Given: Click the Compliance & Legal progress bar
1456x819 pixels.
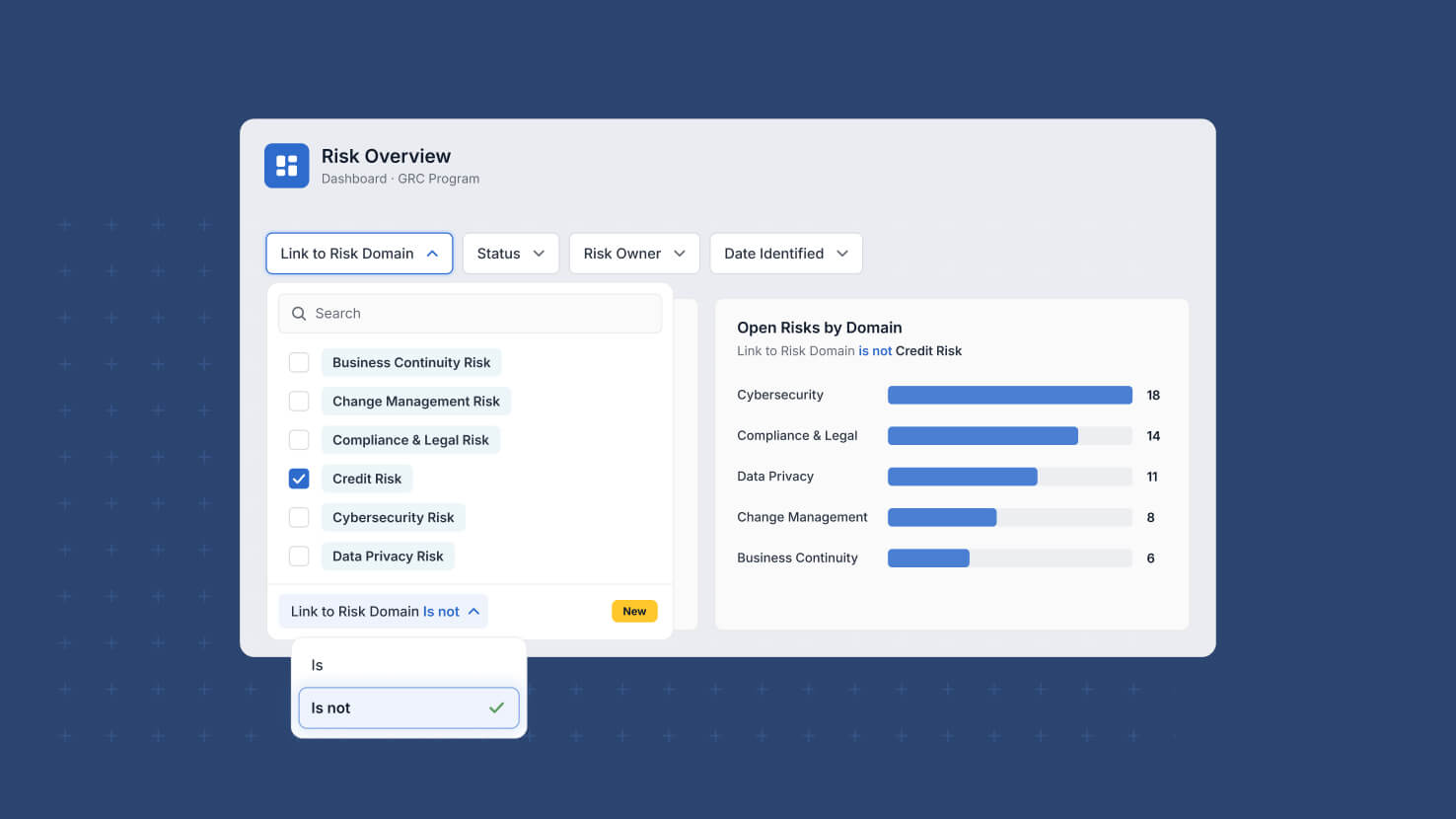Looking at the screenshot, I should (1010, 435).
